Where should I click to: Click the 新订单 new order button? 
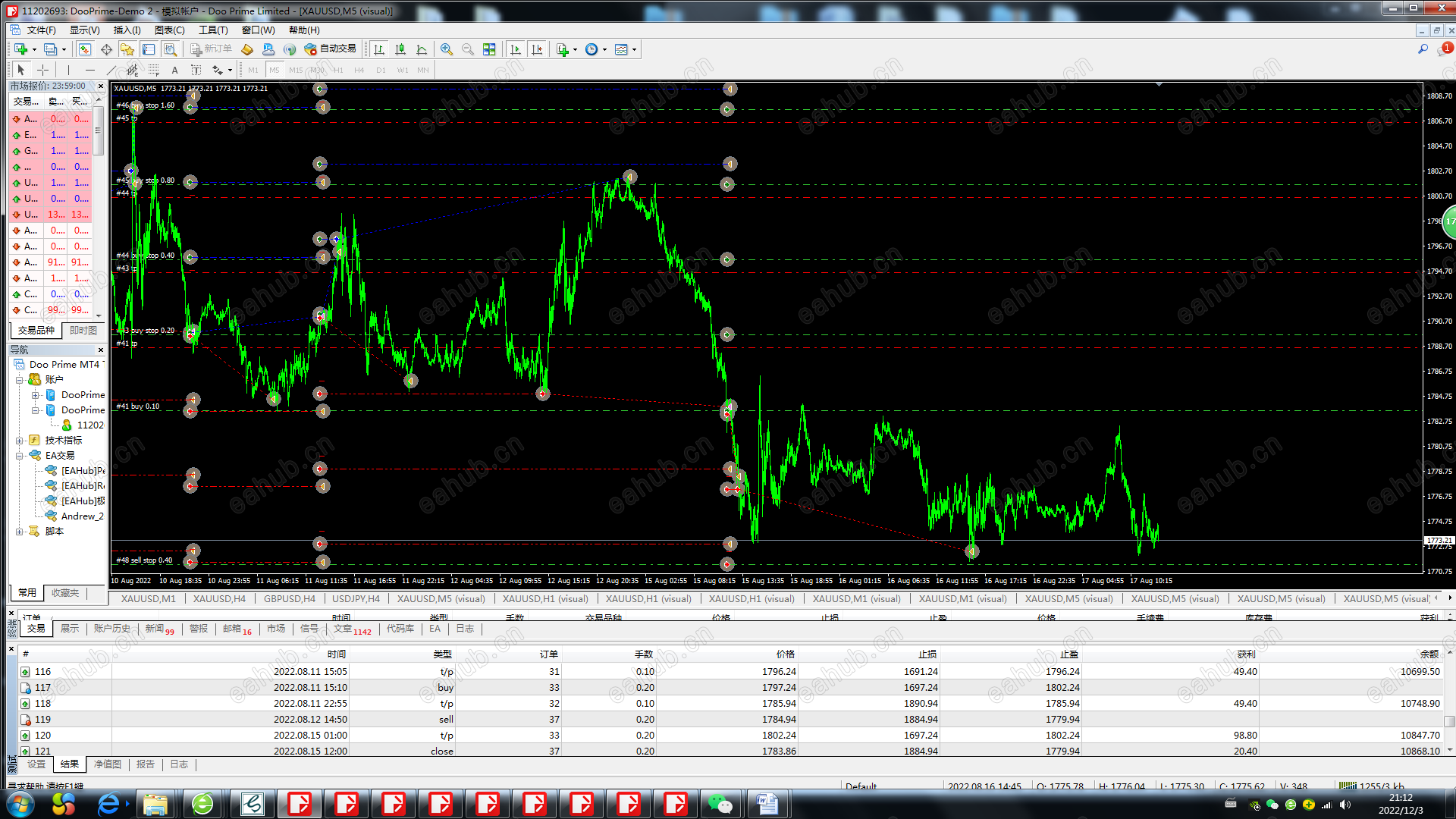point(211,49)
